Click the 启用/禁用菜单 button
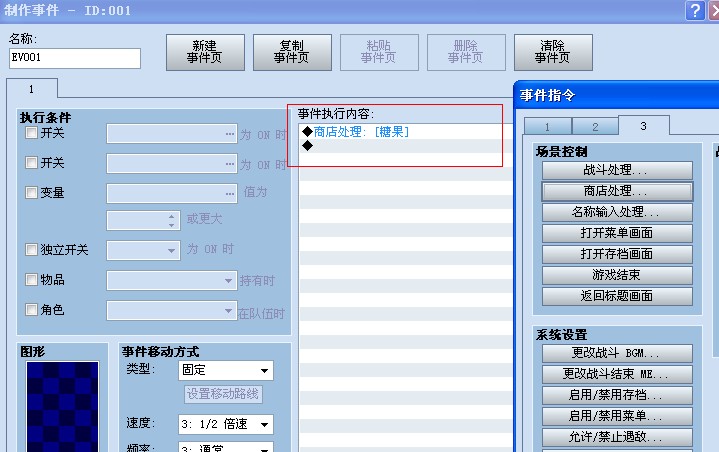Image resolution: width=719 pixels, height=452 pixels. point(617,417)
